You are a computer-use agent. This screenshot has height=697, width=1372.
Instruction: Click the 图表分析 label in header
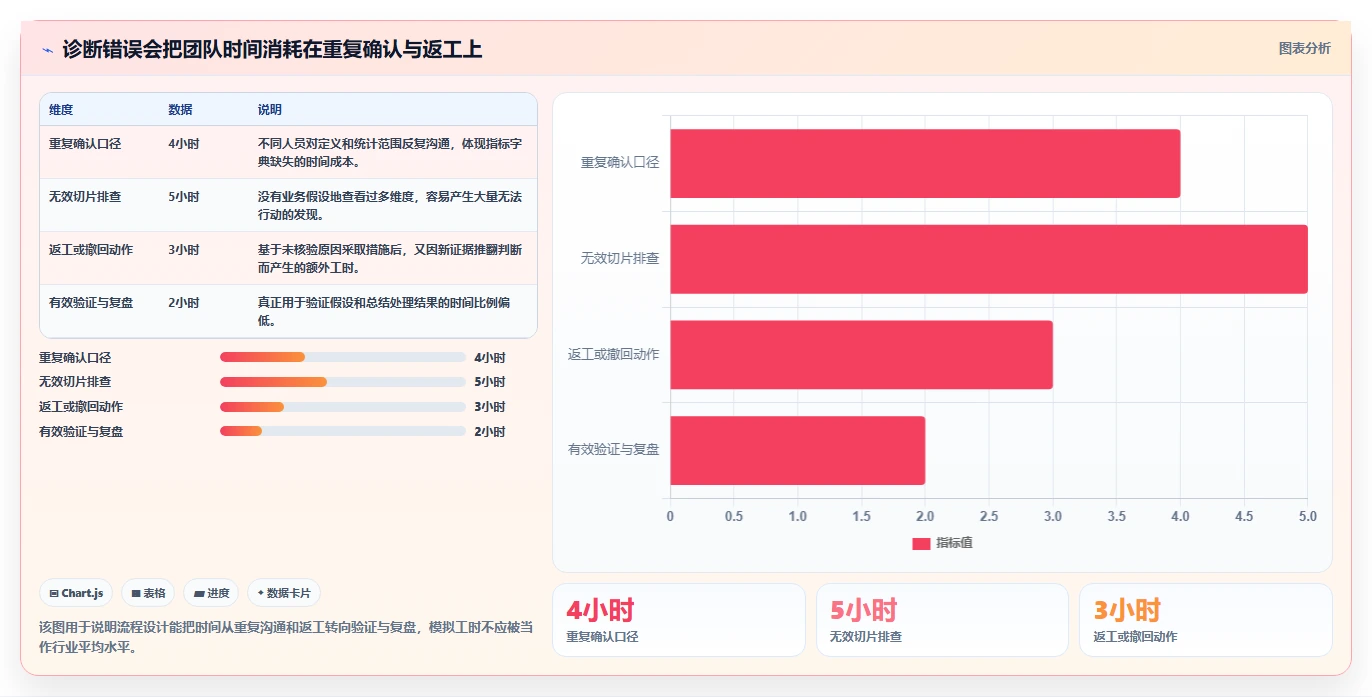coord(1305,48)
